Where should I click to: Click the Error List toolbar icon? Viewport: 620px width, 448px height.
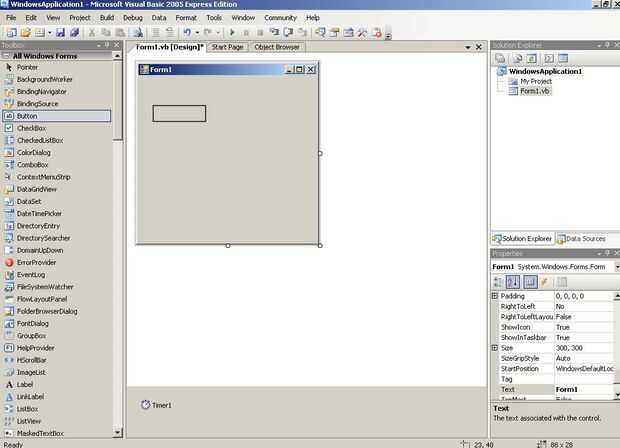(x=377, y=32)
